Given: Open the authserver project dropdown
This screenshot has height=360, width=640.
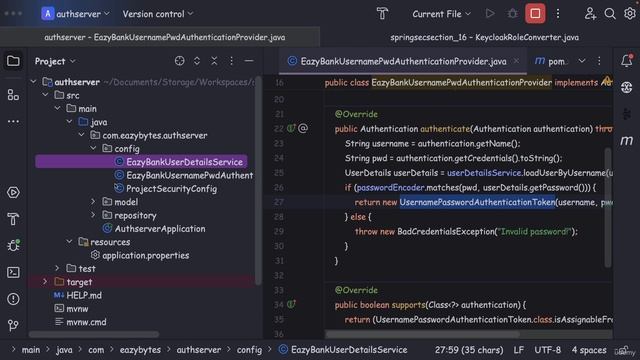Looking at the screenshot, I should 76,14.
